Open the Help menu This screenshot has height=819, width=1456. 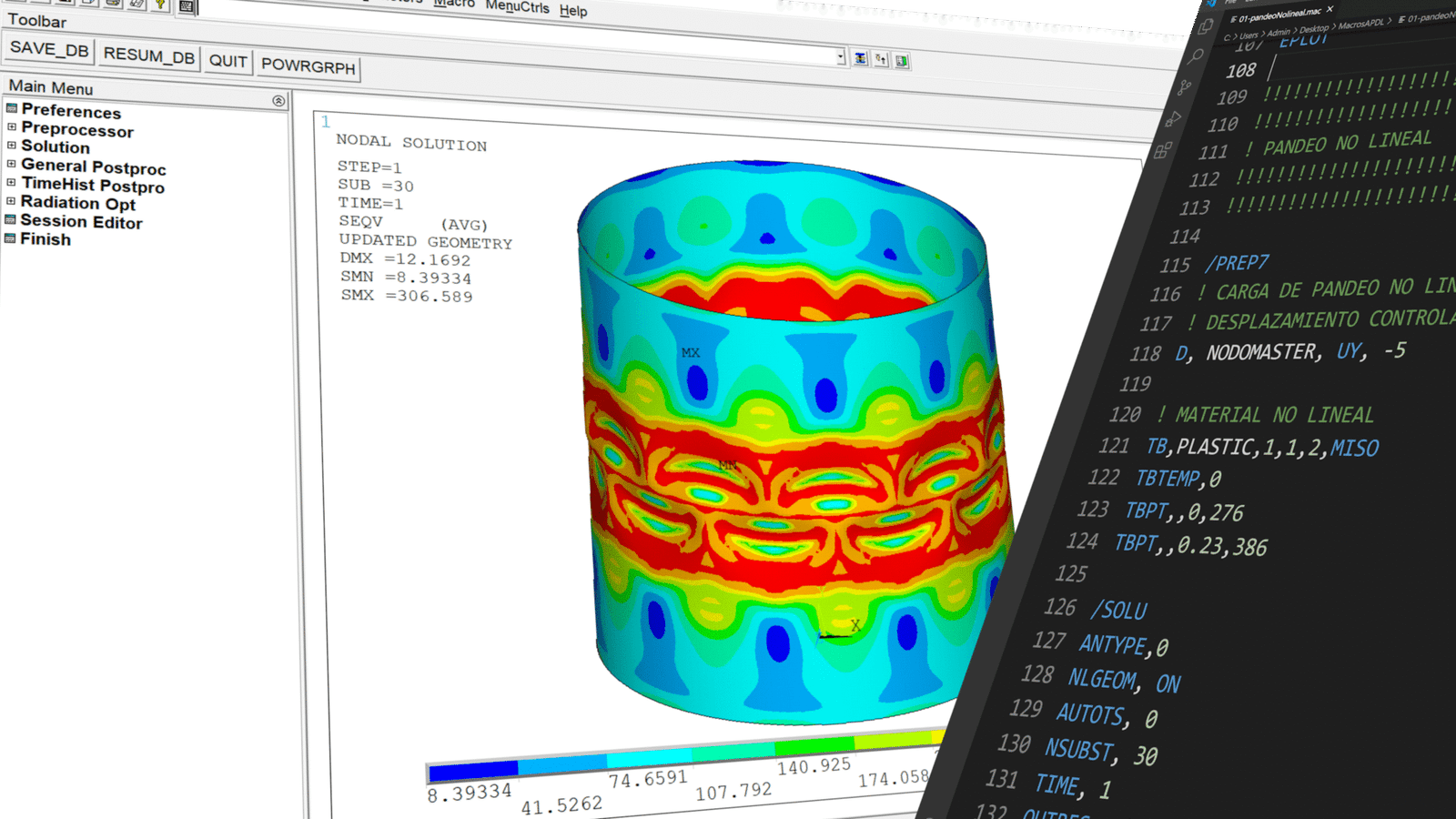coord(573,11)
